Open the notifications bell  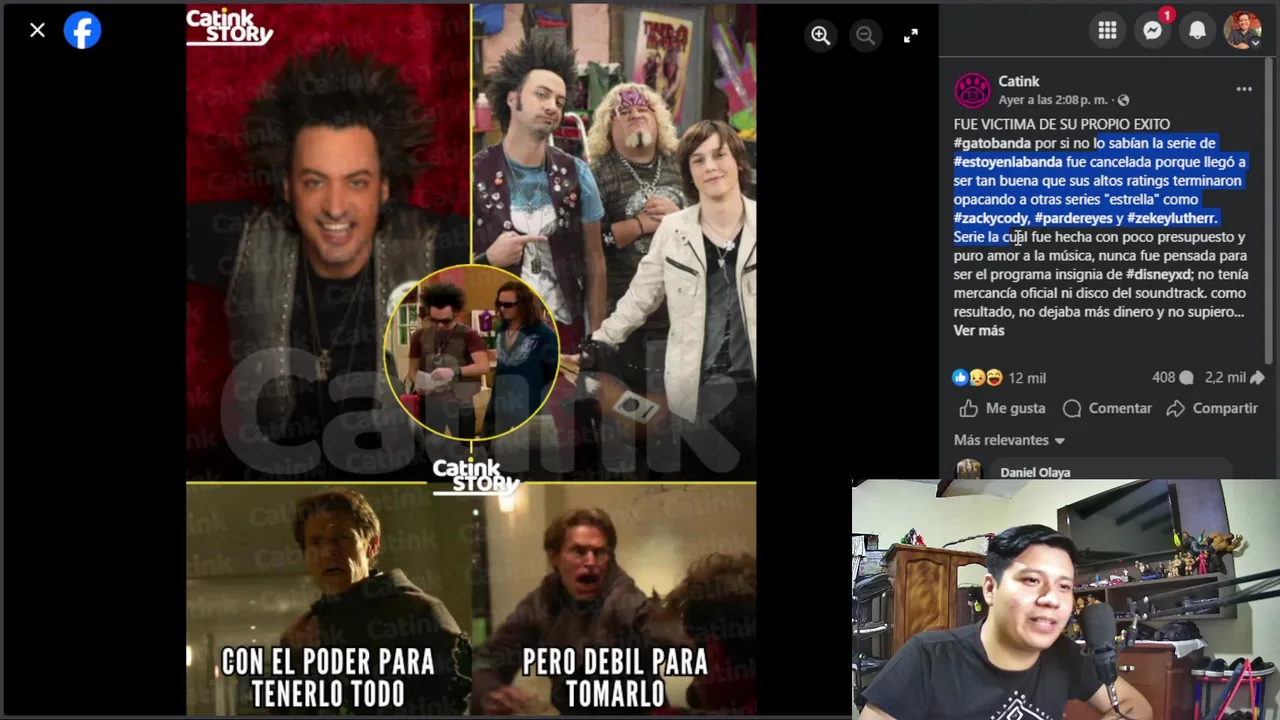(1198, 31)
